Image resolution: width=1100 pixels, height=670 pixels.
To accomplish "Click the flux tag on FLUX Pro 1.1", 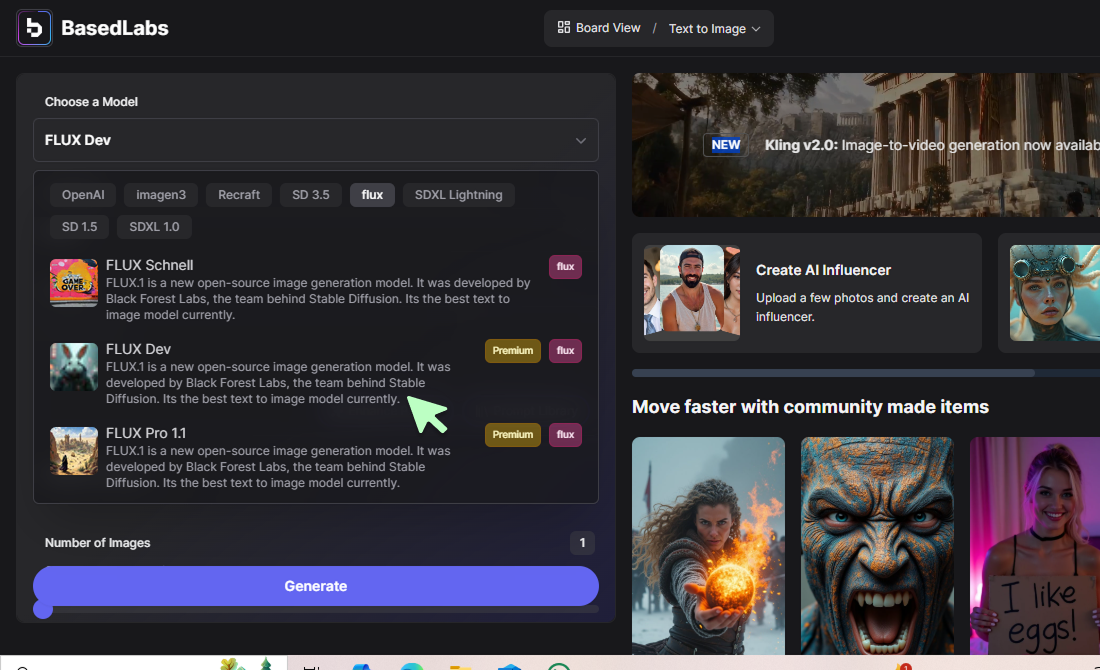I will (x=565, y=435).
